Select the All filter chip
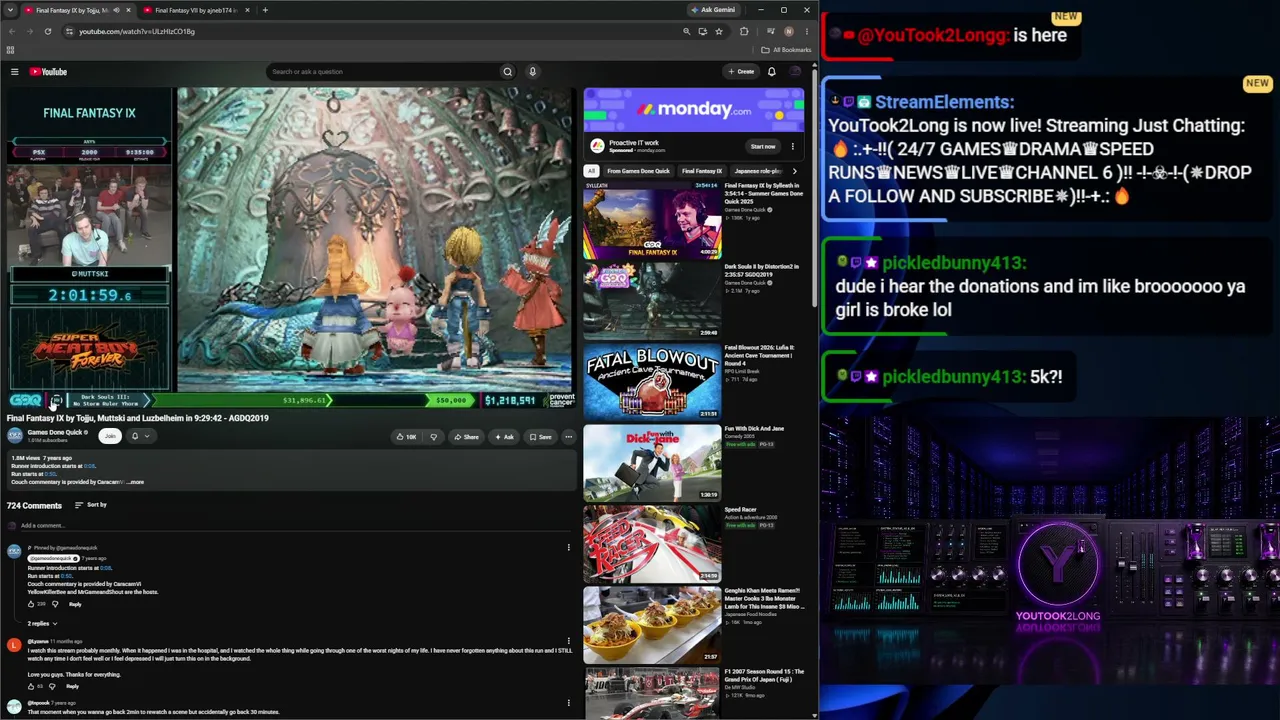The width and height of the screenshot is (1280, 720). [x=592, y=171]
